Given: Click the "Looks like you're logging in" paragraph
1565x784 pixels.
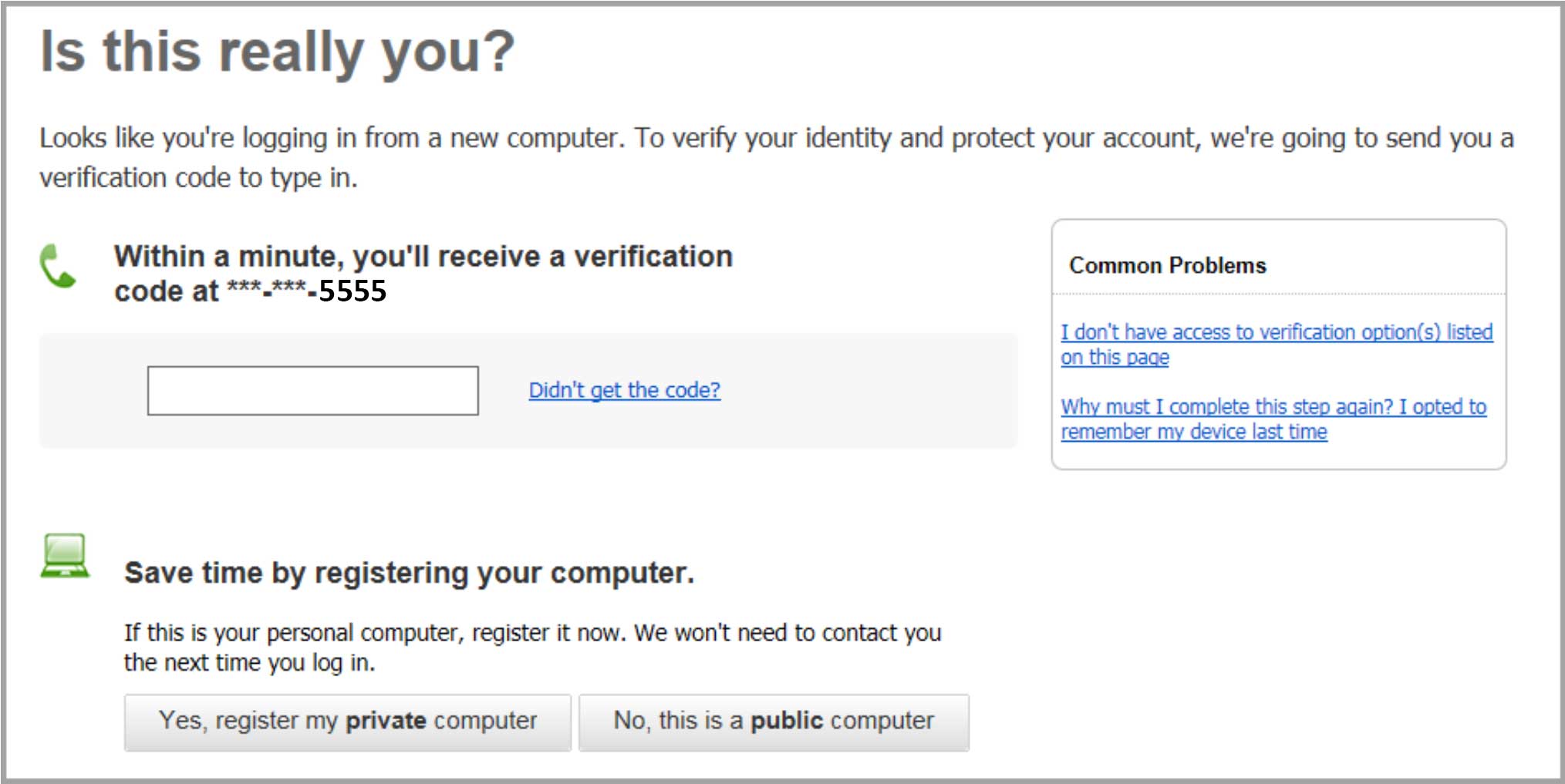Looking at the screenshot, I should (776, 139).
